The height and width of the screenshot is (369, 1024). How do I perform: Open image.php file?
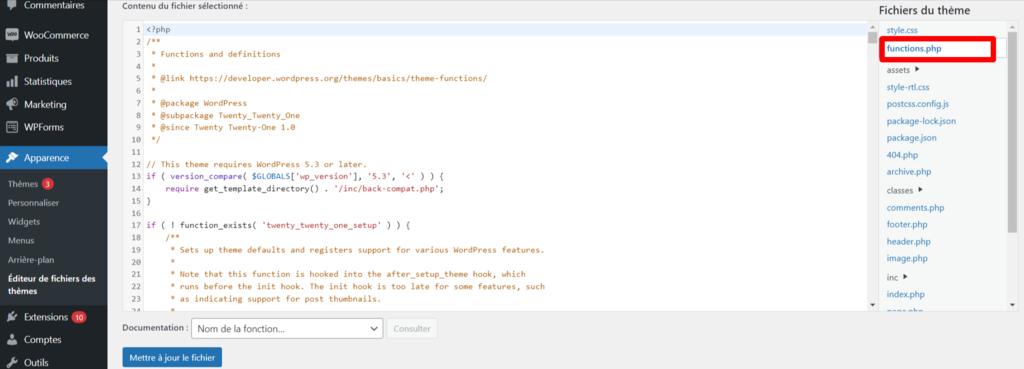[907, 259]
